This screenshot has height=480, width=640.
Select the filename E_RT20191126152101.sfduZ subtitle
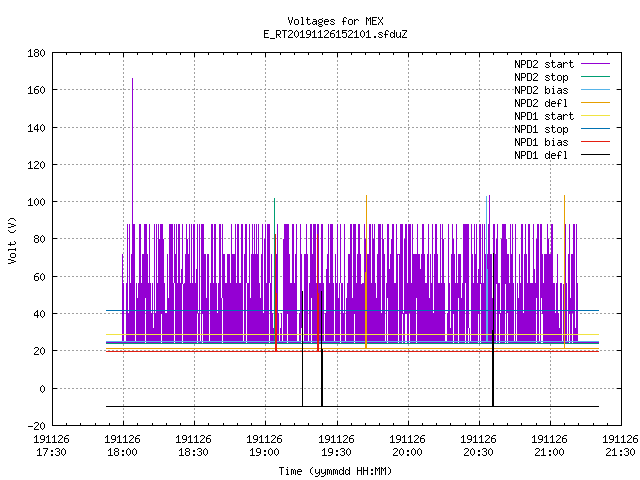[335, 34]
